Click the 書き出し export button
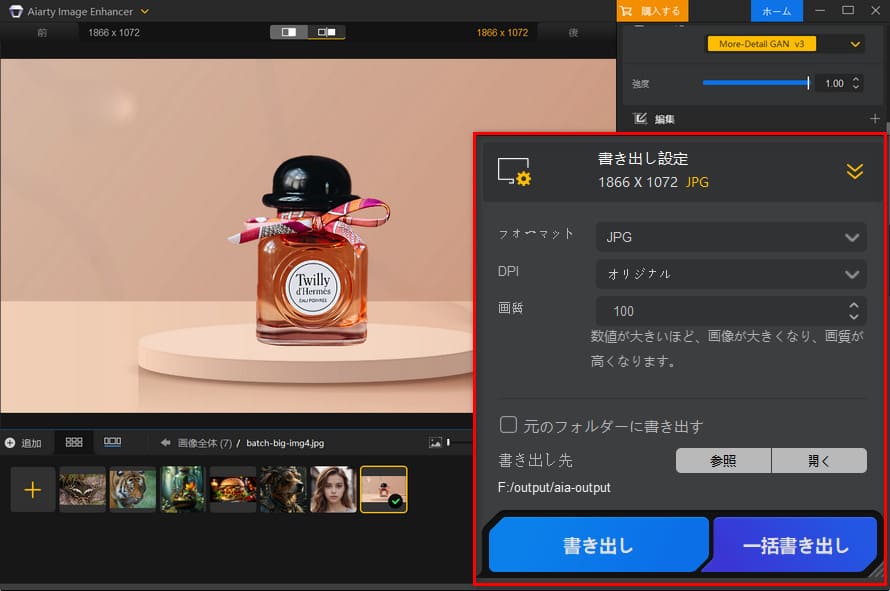The height and width of the screenshot is (591, 890). pyautogui.click(x=598, y=546)
